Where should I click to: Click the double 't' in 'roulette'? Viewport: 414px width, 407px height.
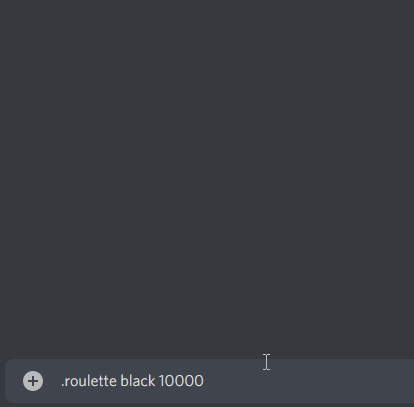(104, 381)
